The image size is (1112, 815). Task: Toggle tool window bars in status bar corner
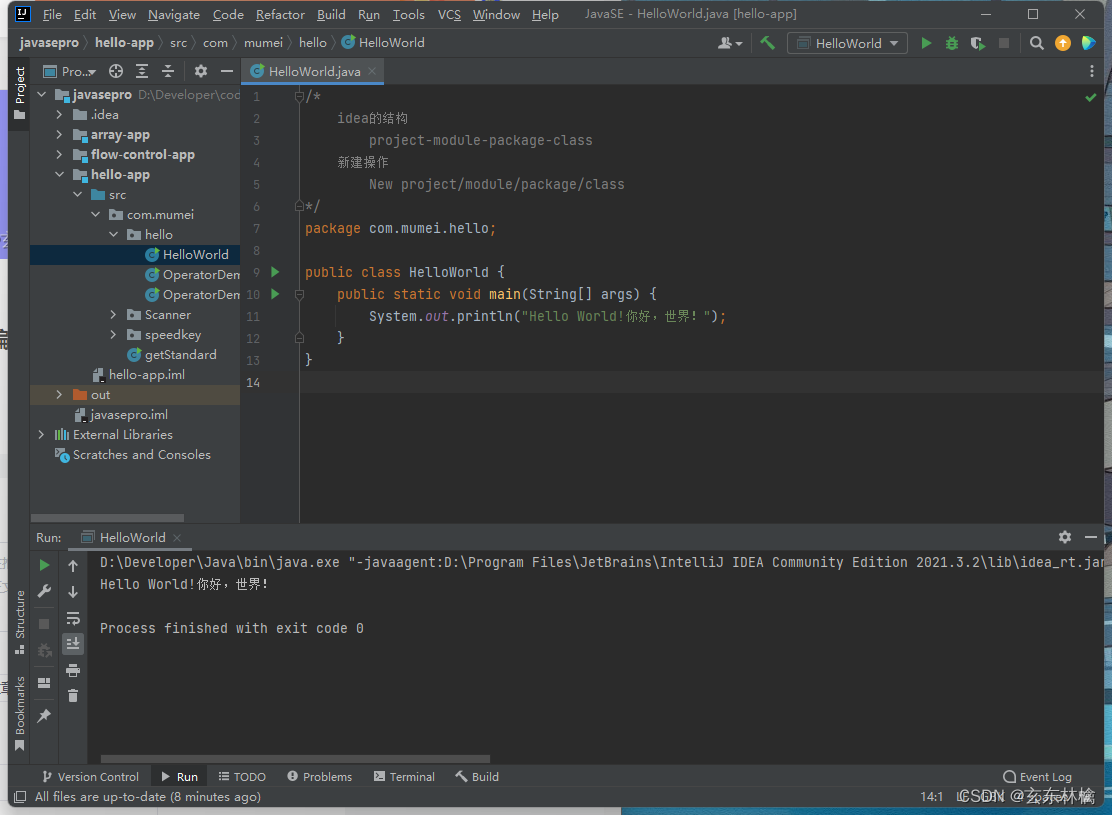coord(21,797)
